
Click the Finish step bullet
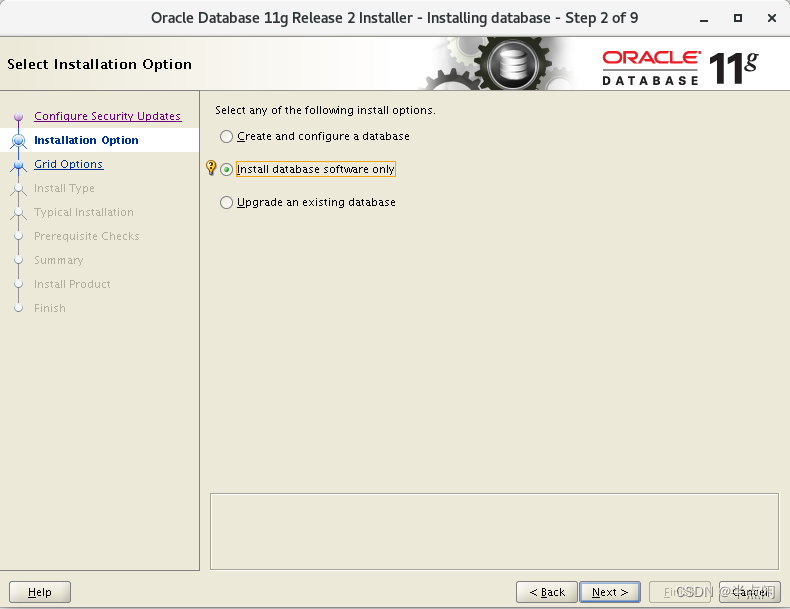coord(19,308)
